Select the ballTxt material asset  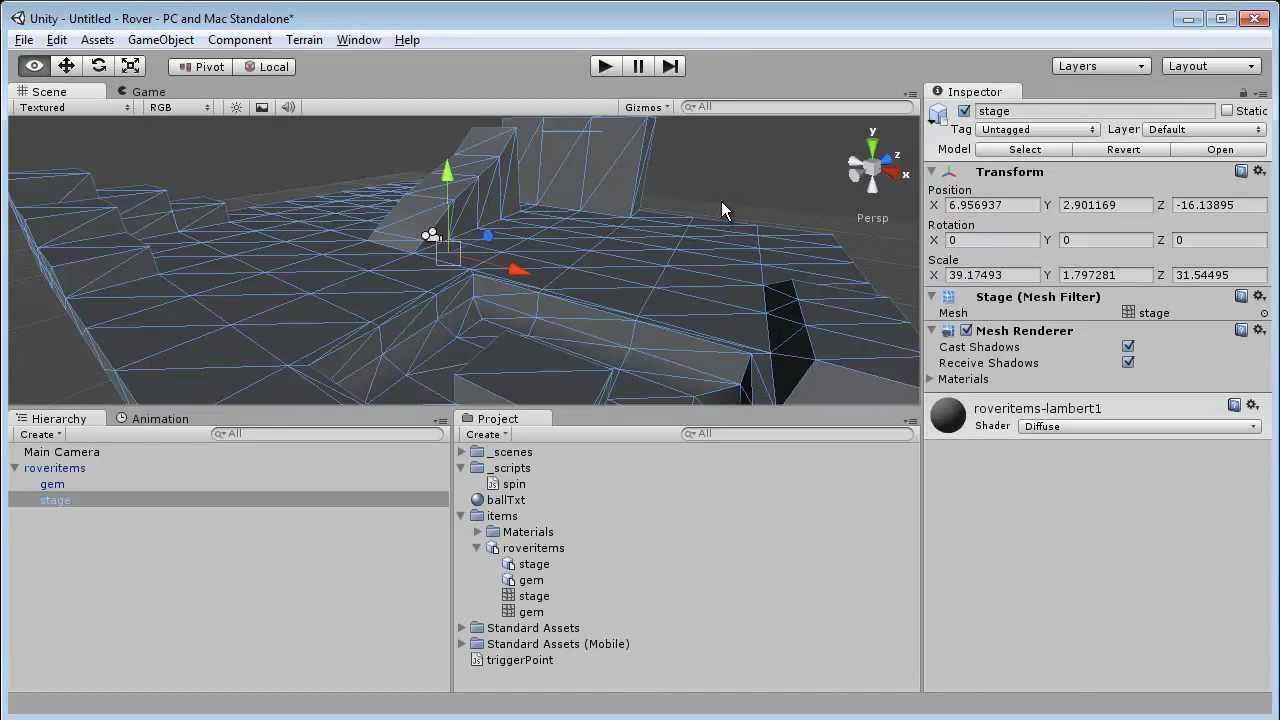[x=506, y=500]
